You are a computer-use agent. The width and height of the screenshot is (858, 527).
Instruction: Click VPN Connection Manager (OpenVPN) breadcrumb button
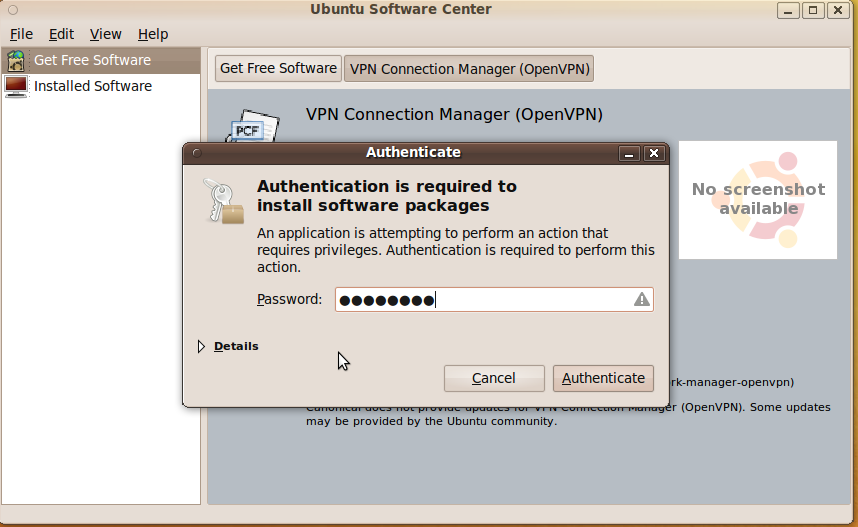point(469,69)
